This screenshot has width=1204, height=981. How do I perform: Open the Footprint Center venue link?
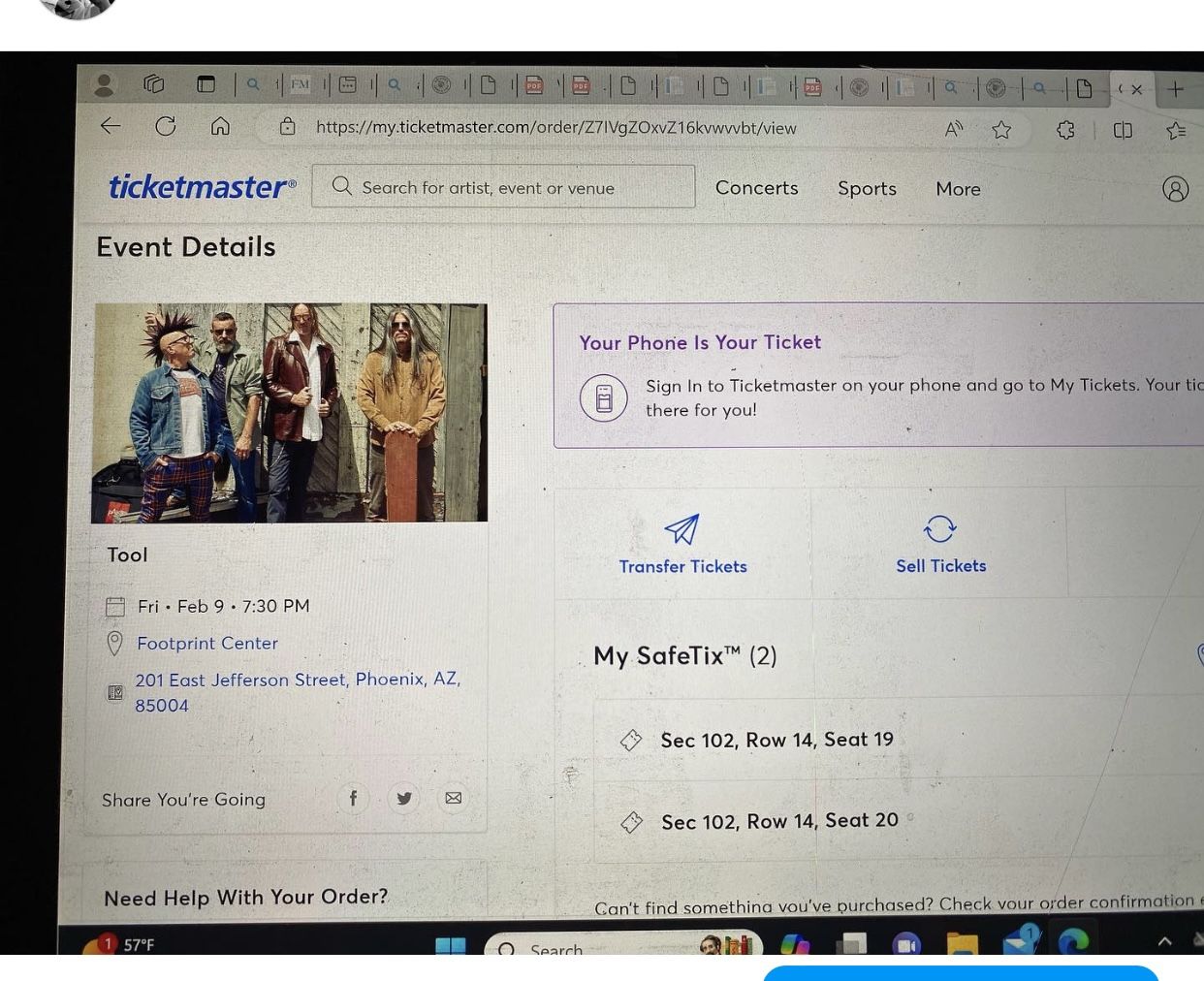[206, 643]
